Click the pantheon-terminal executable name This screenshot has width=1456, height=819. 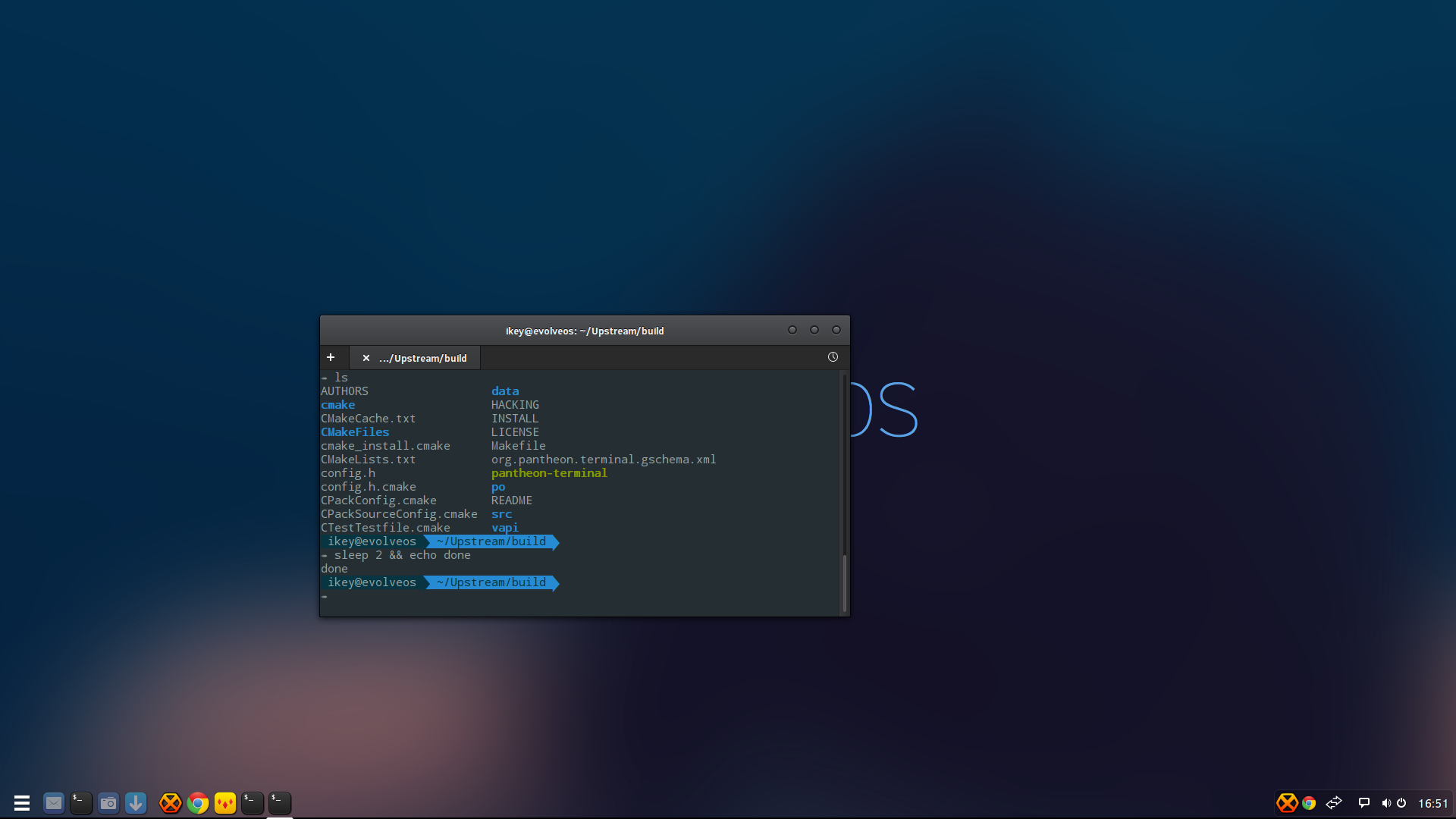[549, 473]
